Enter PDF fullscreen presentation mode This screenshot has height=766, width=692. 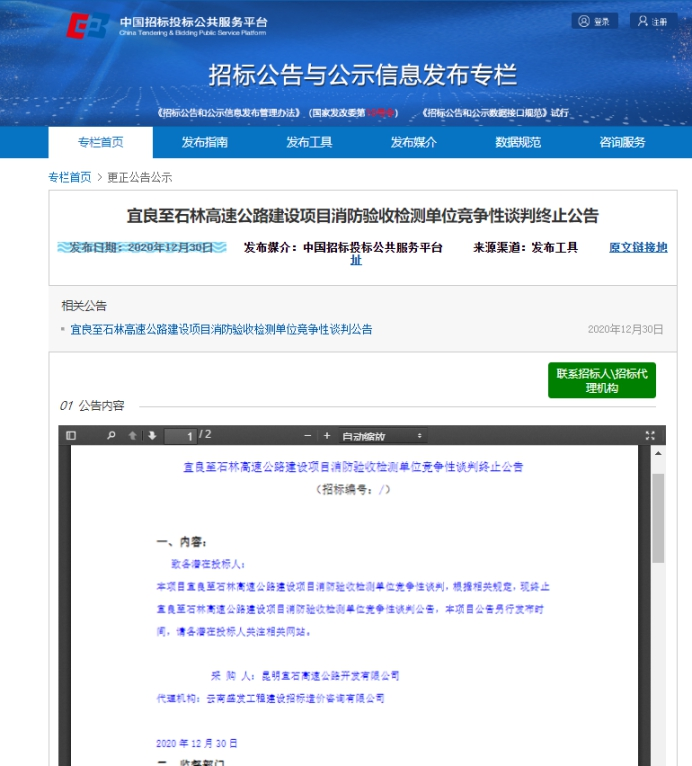tap(649, 436)
